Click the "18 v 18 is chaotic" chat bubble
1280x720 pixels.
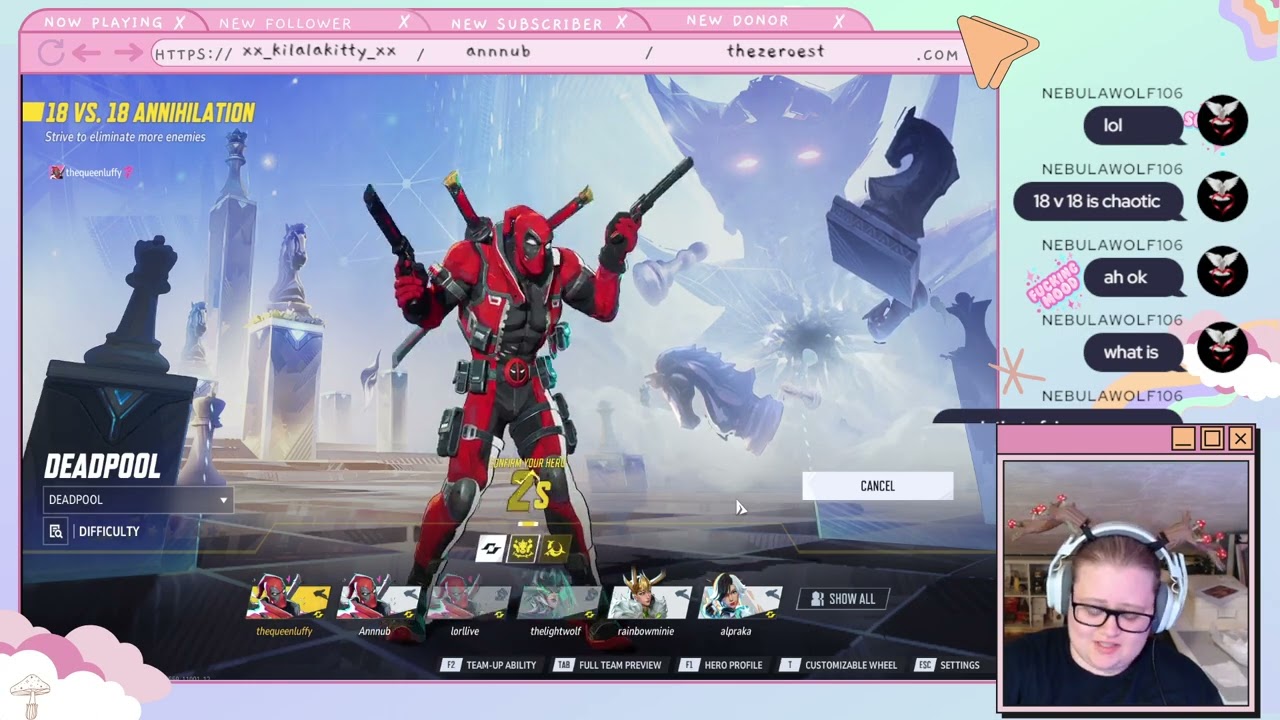click(x=1098, y=201)
